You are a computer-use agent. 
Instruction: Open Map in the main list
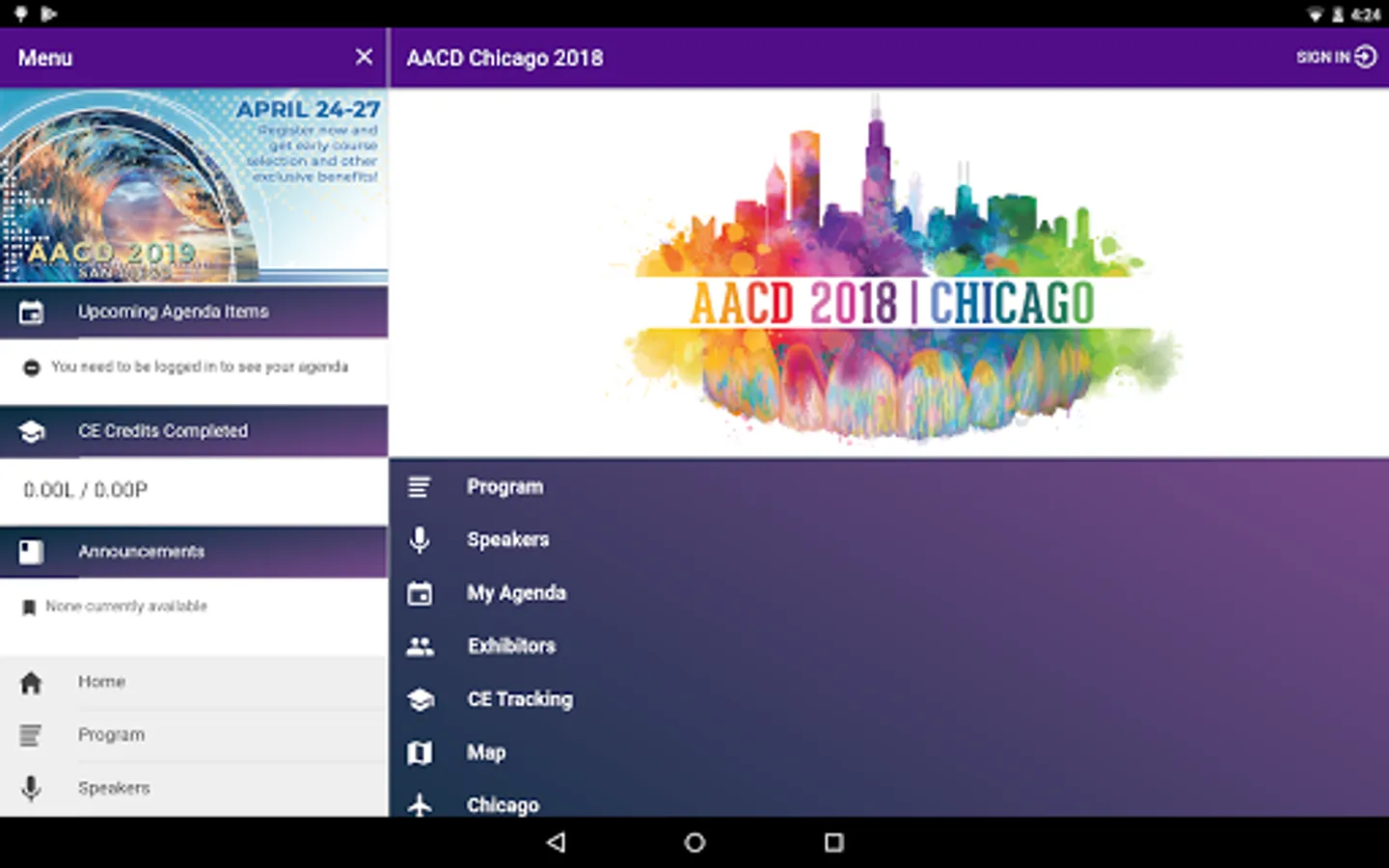[x=888, y=752]
